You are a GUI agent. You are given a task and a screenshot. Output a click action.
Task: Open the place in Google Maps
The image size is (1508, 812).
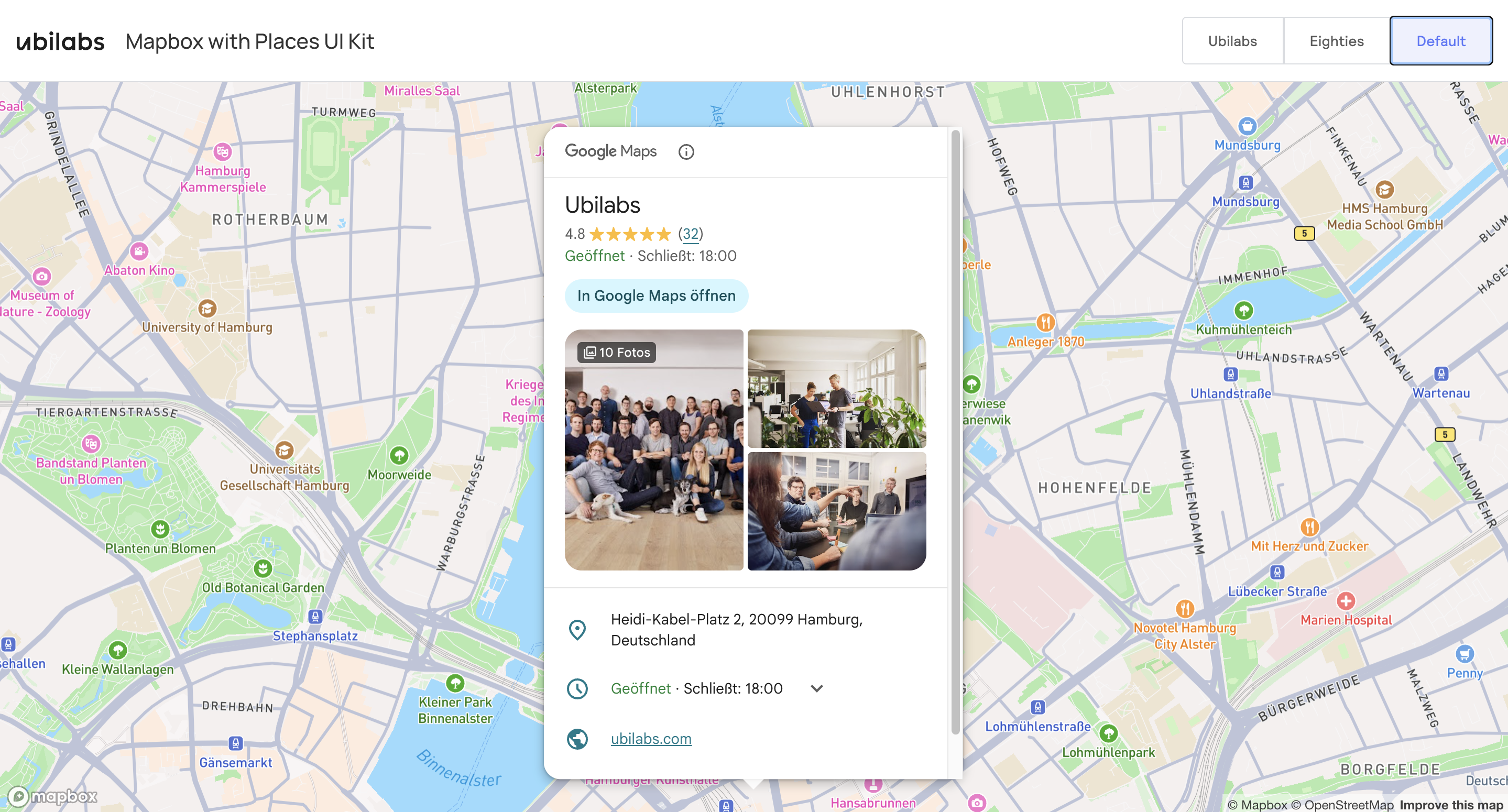coord(656,295)
